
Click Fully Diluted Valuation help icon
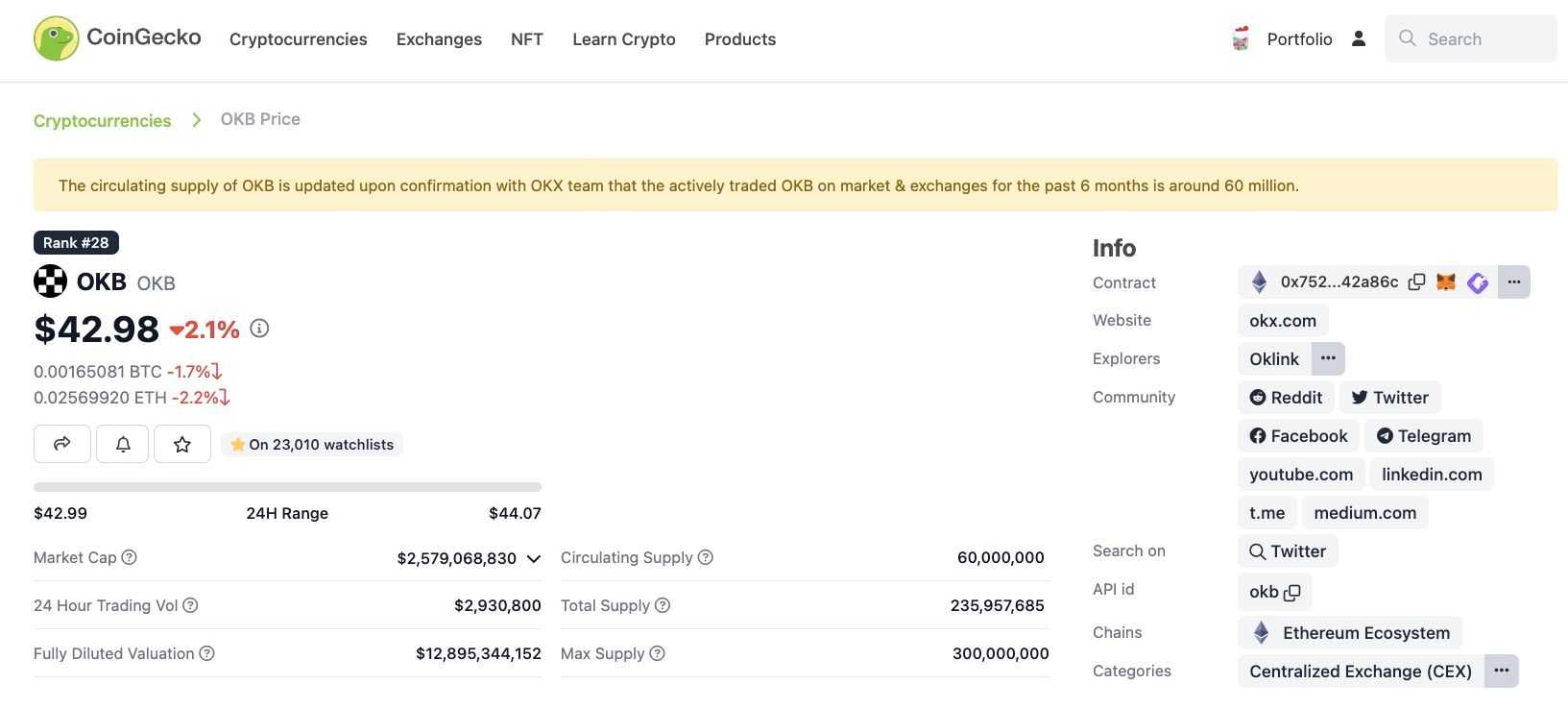[x=206, y=653]
